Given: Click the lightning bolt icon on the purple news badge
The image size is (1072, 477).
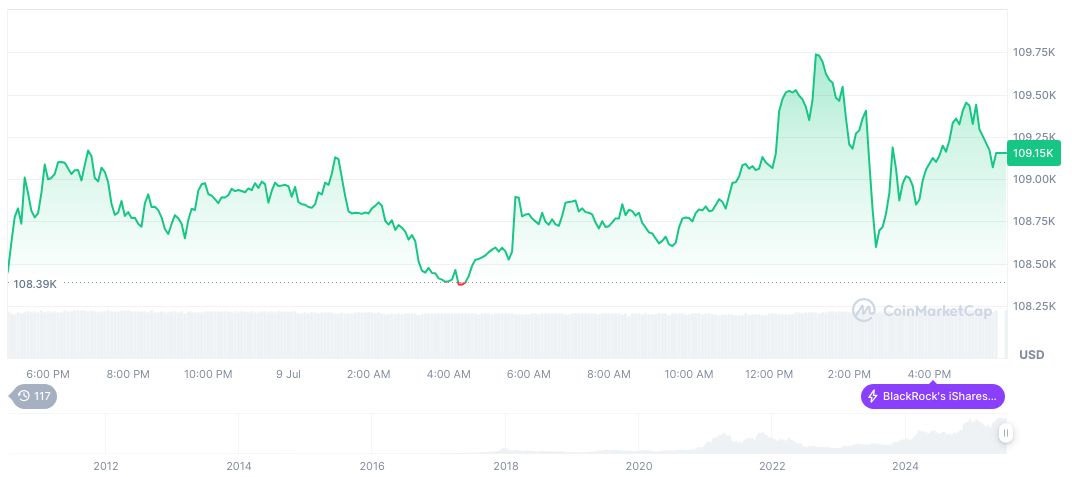Looking at the screenshot, I should pyautogui.click(x=873, y=396).
